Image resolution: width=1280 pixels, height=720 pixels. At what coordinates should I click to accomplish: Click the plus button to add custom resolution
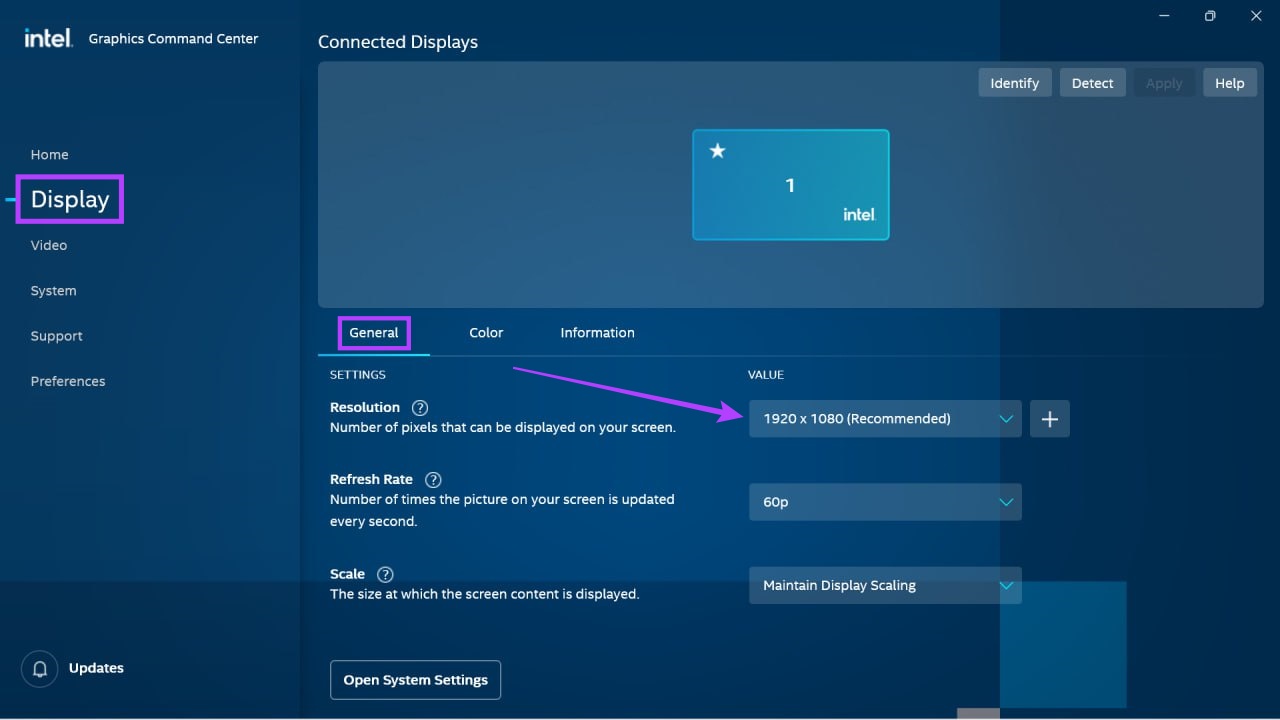pyautogui.click(x=1050, y=419)
